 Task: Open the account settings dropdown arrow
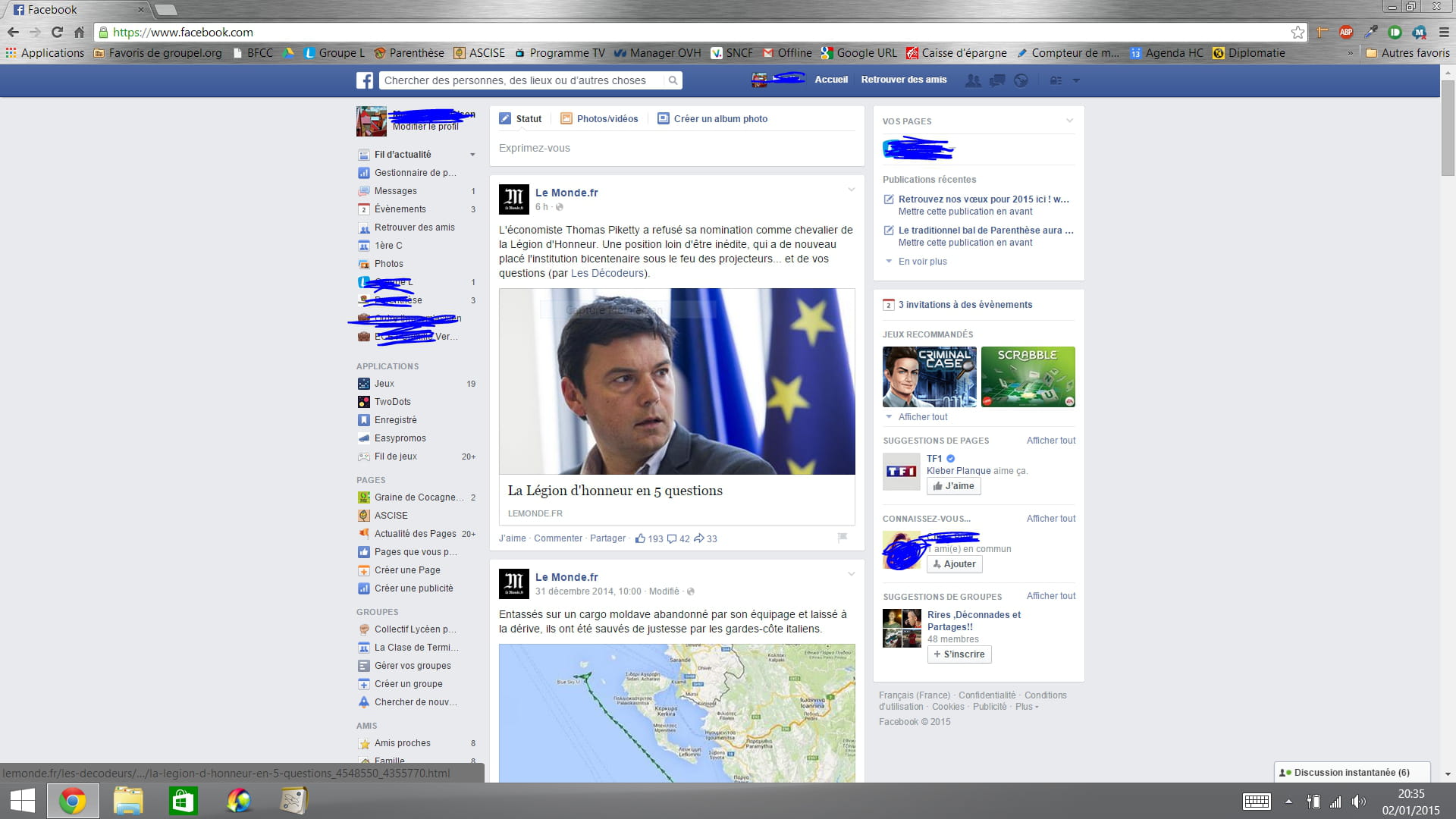(x=1075, y=80)
